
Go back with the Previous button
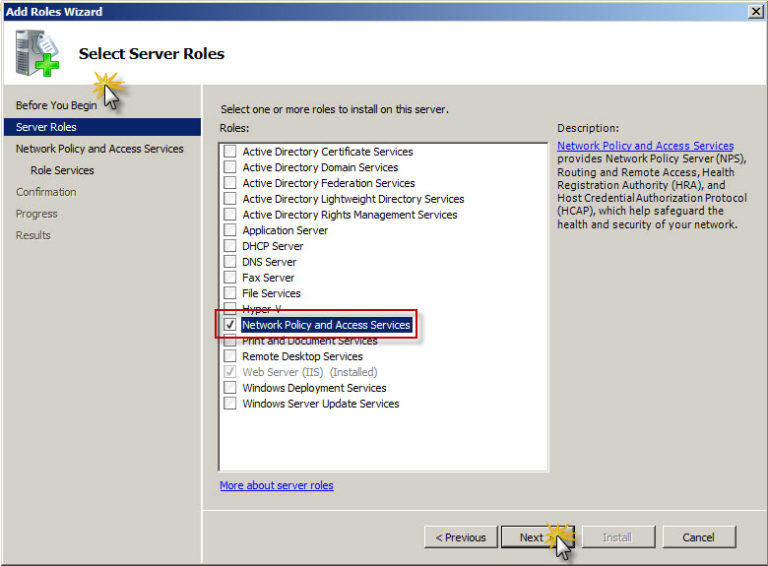pos(460,537)
